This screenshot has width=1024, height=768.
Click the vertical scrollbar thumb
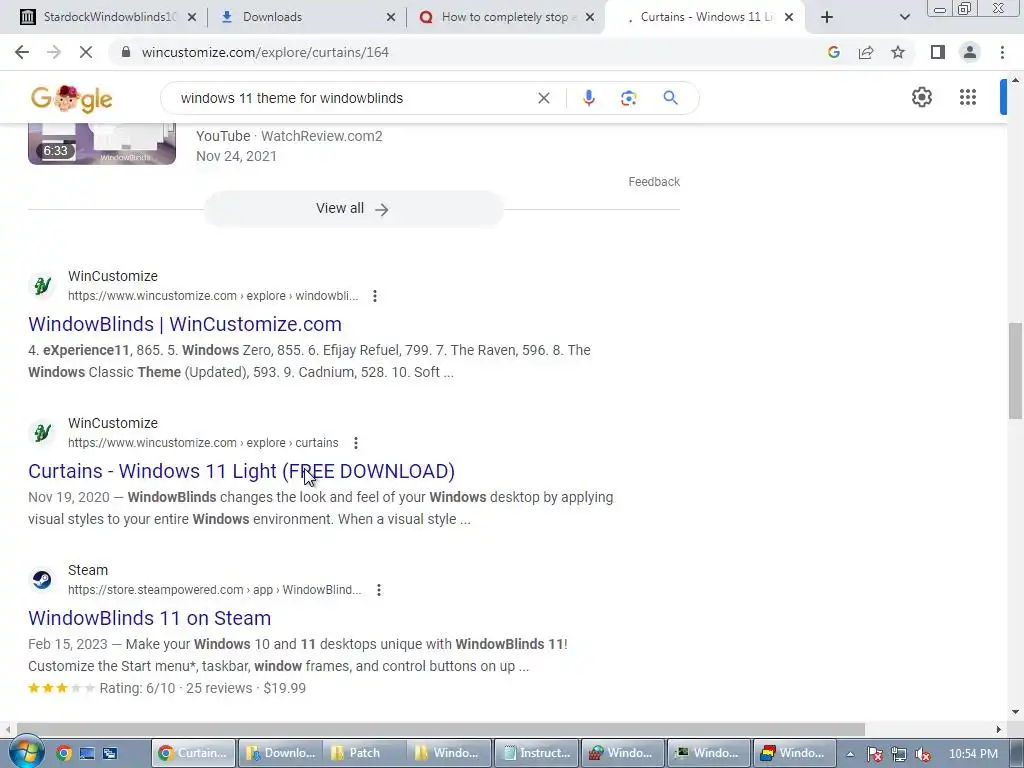1015,370
